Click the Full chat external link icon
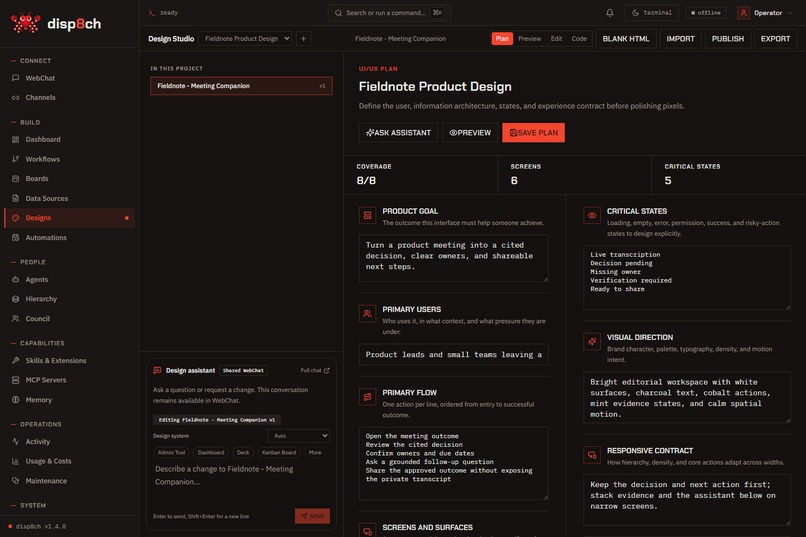This screenshot has width=806, height=537. 326,370
